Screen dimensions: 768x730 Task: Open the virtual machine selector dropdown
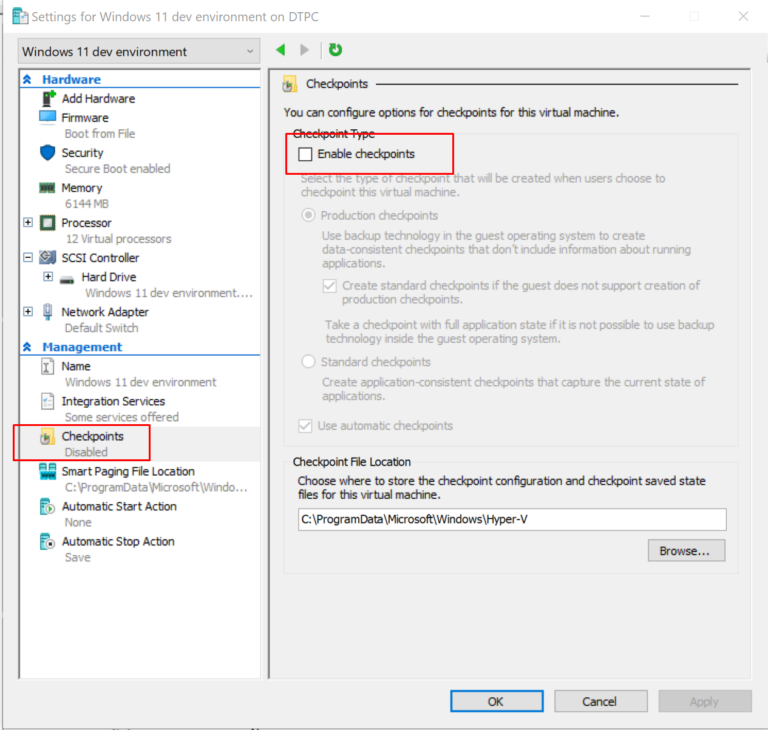139,51
